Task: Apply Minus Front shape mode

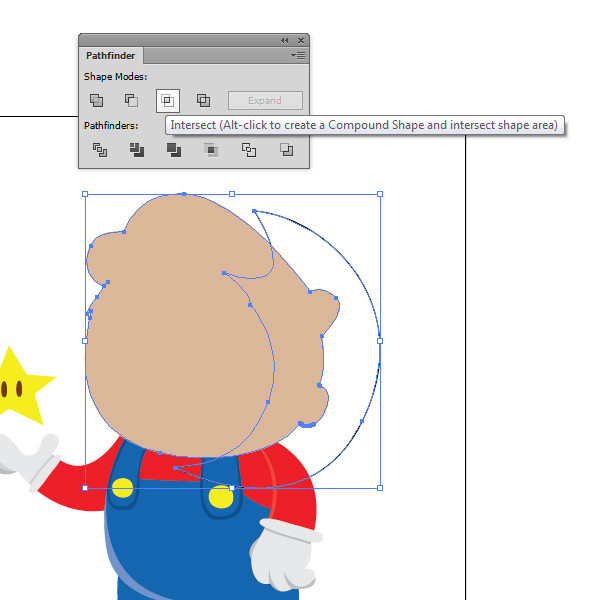Action: tap(131, 100)
